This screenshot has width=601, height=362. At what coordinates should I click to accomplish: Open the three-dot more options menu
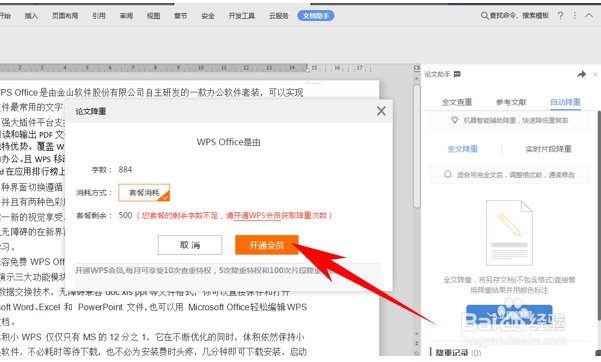(x=575, y=16)
